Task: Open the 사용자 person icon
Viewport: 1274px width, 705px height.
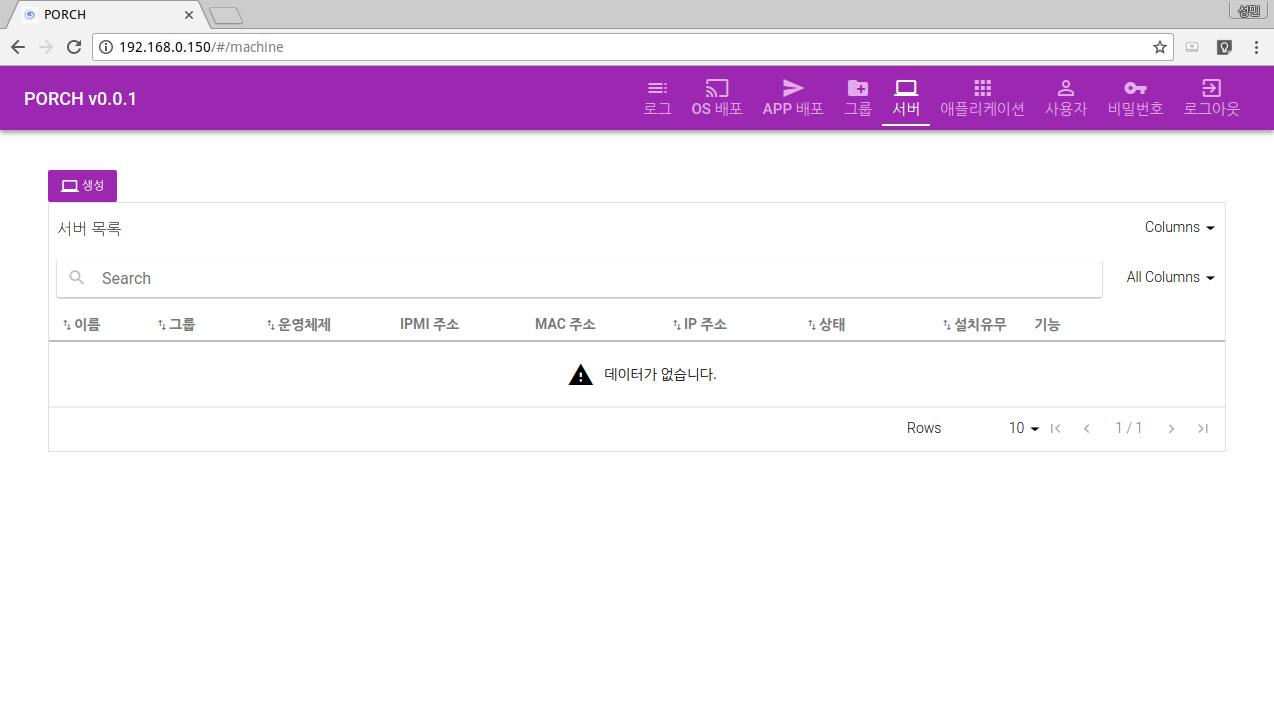Action: (x=1066, y=88)
